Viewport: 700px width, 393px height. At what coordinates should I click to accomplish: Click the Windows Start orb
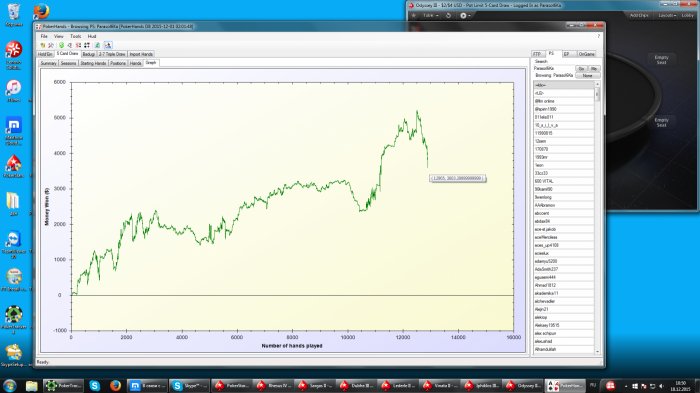point(9,385)
